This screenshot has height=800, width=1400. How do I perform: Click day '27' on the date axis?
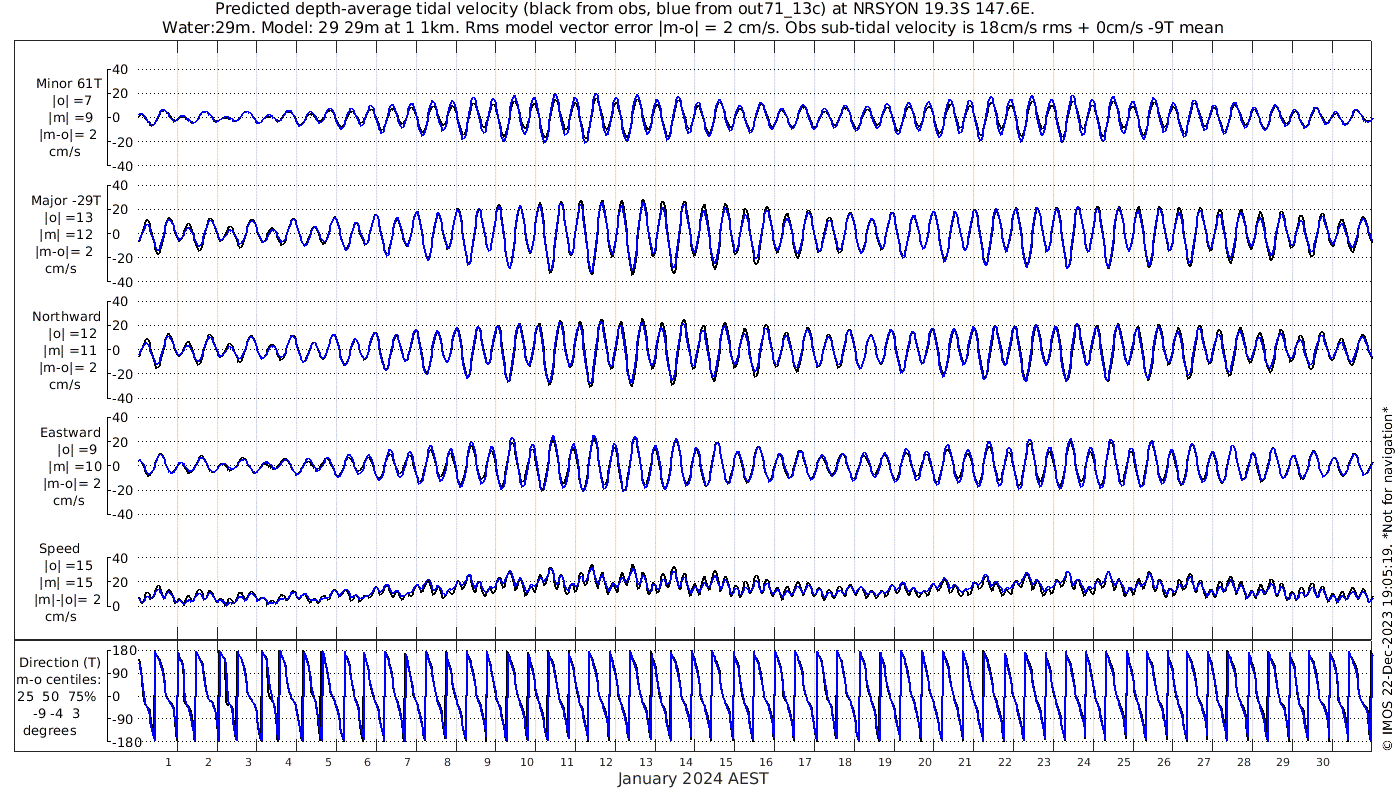(1204, 762)
